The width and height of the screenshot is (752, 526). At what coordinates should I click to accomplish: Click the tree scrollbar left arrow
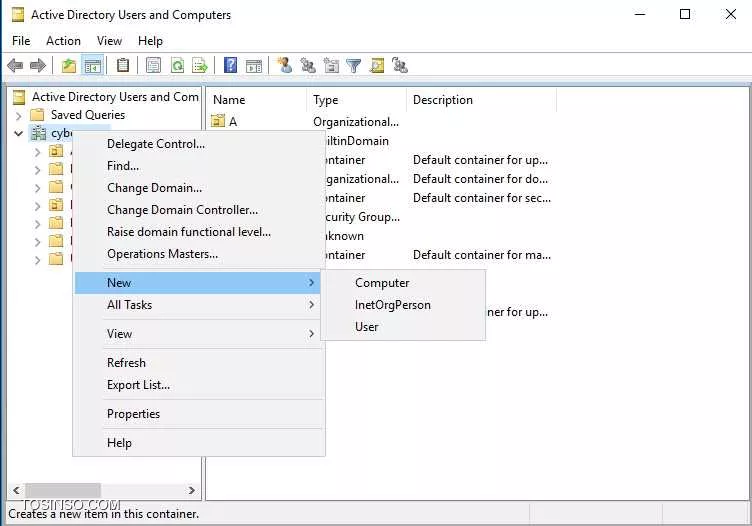[x=16, y=490]
